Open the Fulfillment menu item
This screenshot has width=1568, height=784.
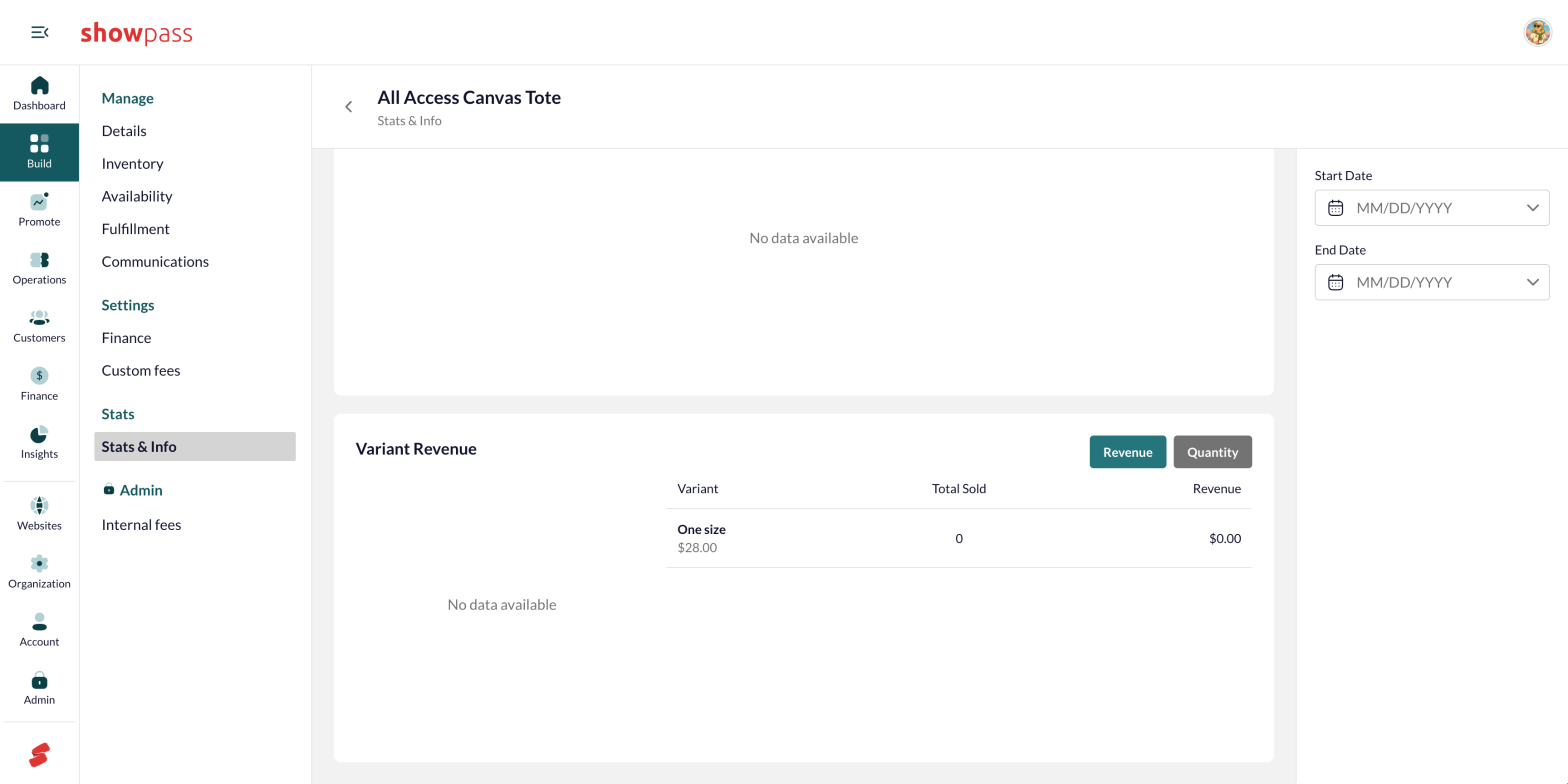click(x=135, y=229)
